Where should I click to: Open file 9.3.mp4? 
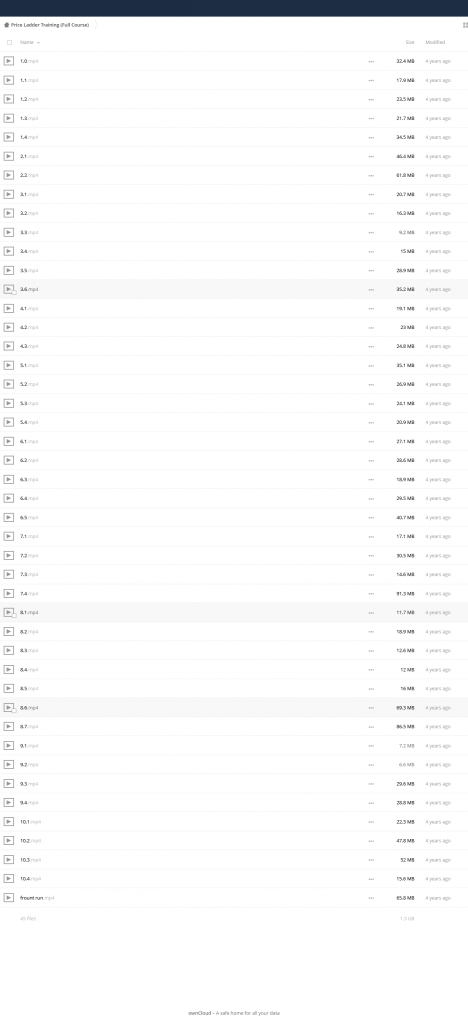pyautogui.click(x=29, y=784)
